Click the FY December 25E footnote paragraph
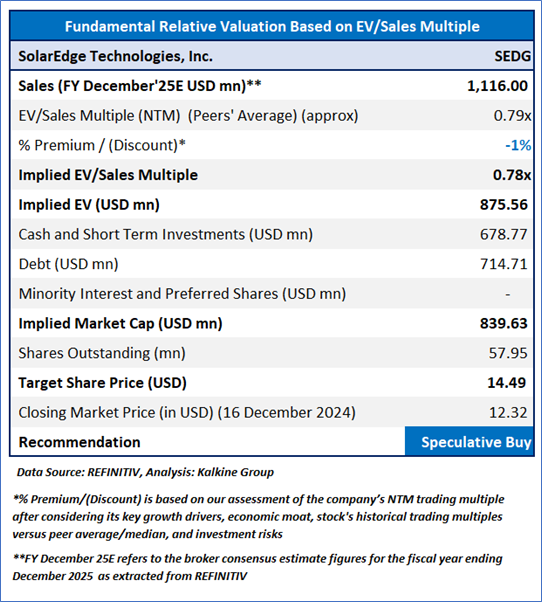542x602 pixels. [257, 567]
